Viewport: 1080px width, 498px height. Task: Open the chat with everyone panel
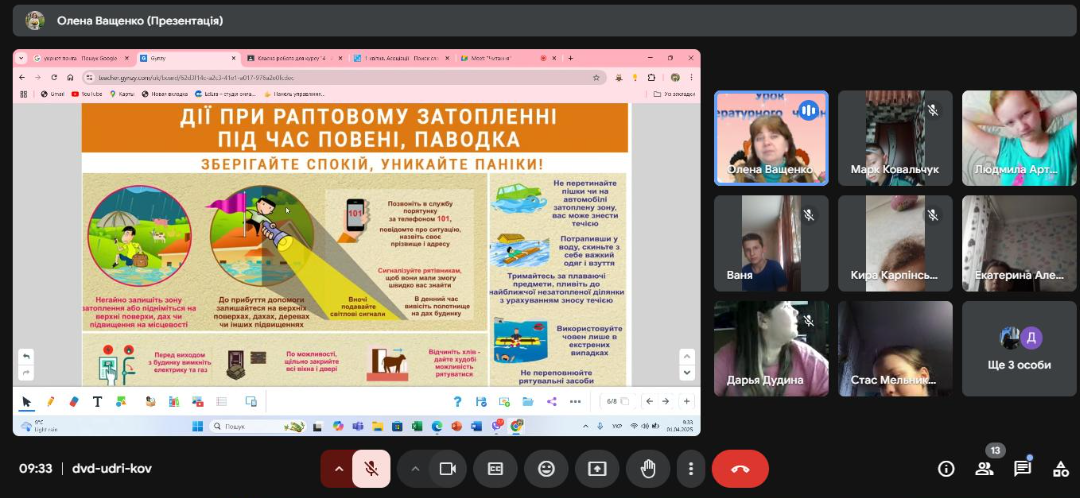pos(1022,469)
